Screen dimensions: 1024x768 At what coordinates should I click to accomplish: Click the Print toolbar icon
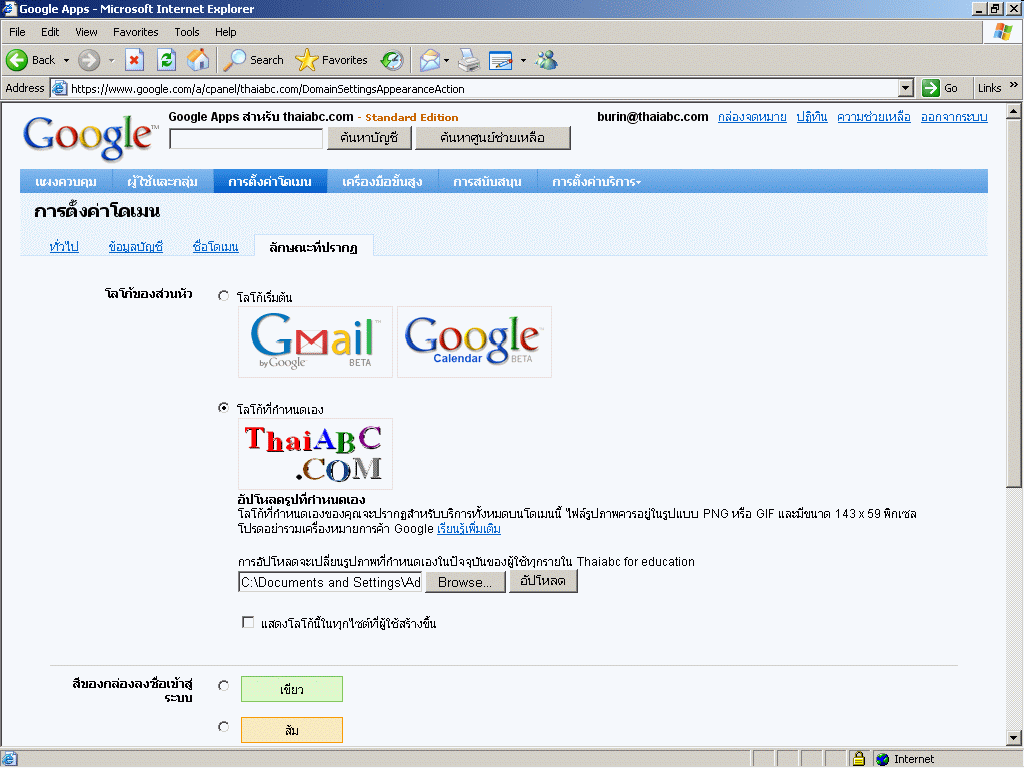(x=468, y=60)
